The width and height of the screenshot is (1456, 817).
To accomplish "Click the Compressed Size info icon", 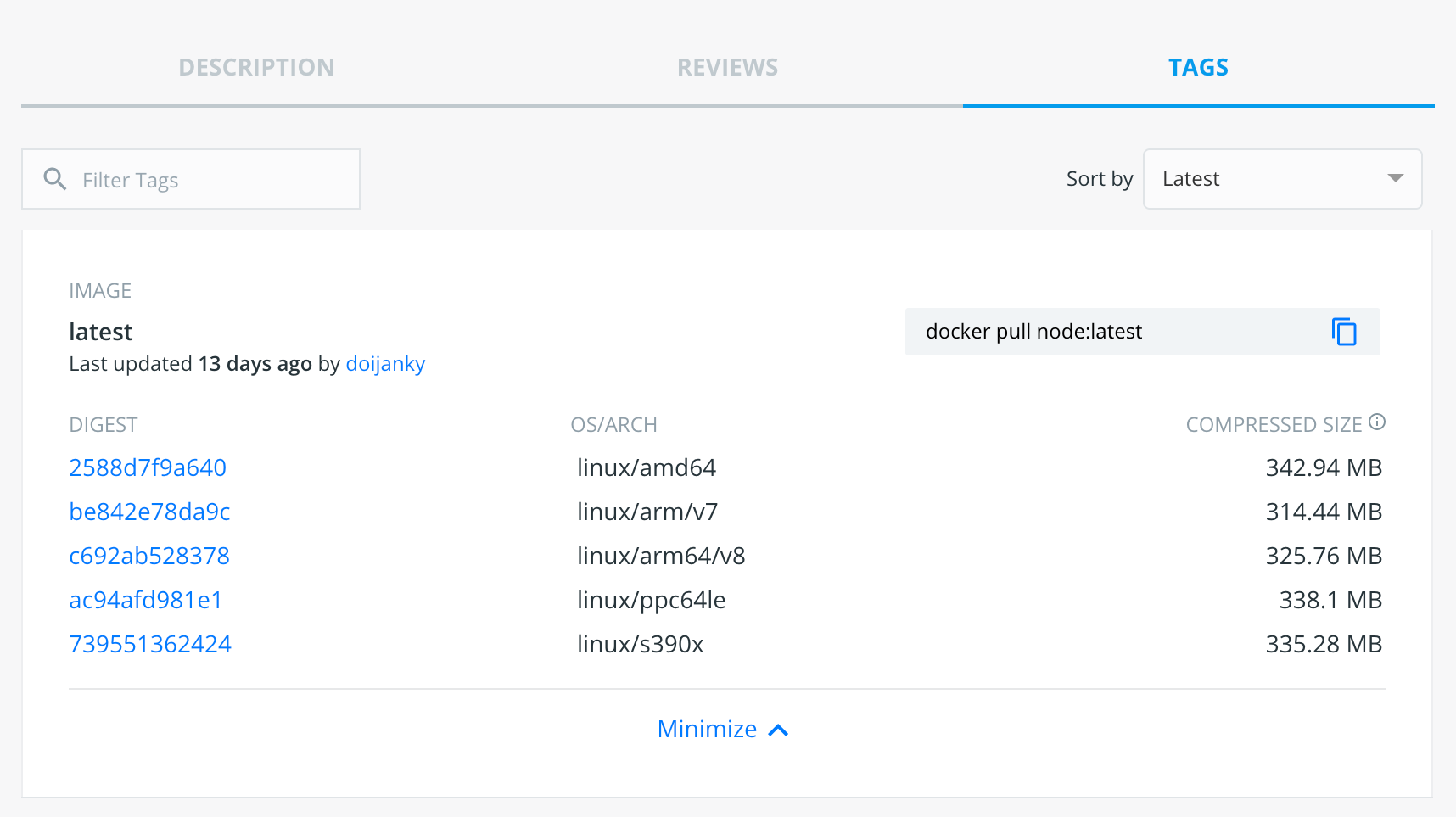I will pyautogui.click(x=1377, y=422).
